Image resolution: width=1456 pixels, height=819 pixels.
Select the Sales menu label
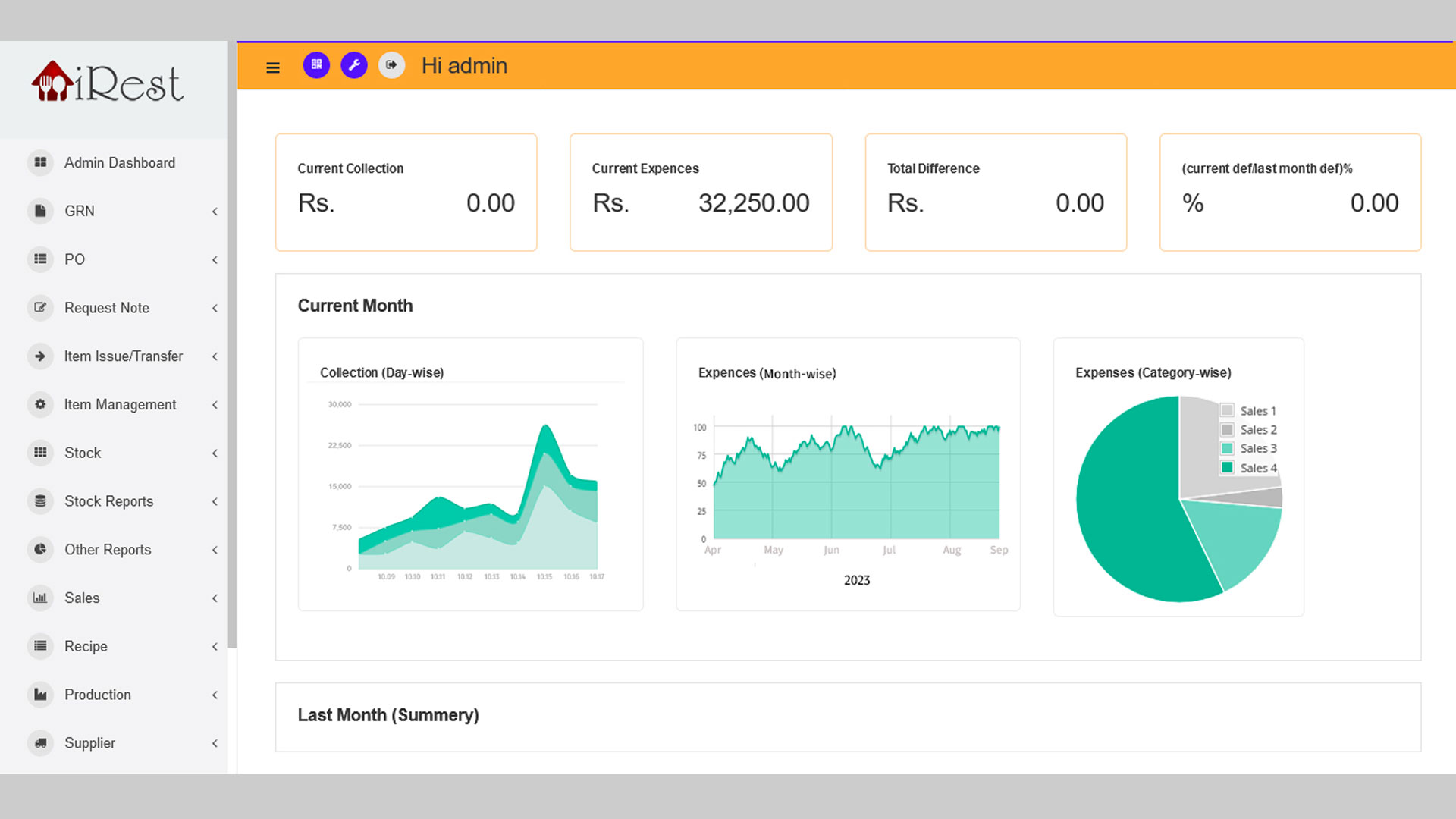82,598
